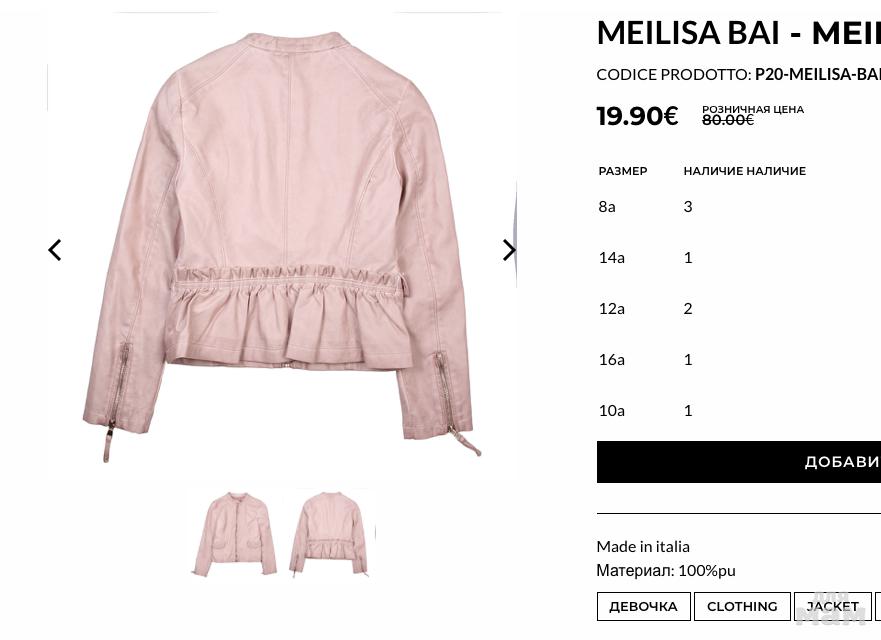Show the next product image
Screen dimensions: 881x640
pyautogui.click(x=508, y=250)
